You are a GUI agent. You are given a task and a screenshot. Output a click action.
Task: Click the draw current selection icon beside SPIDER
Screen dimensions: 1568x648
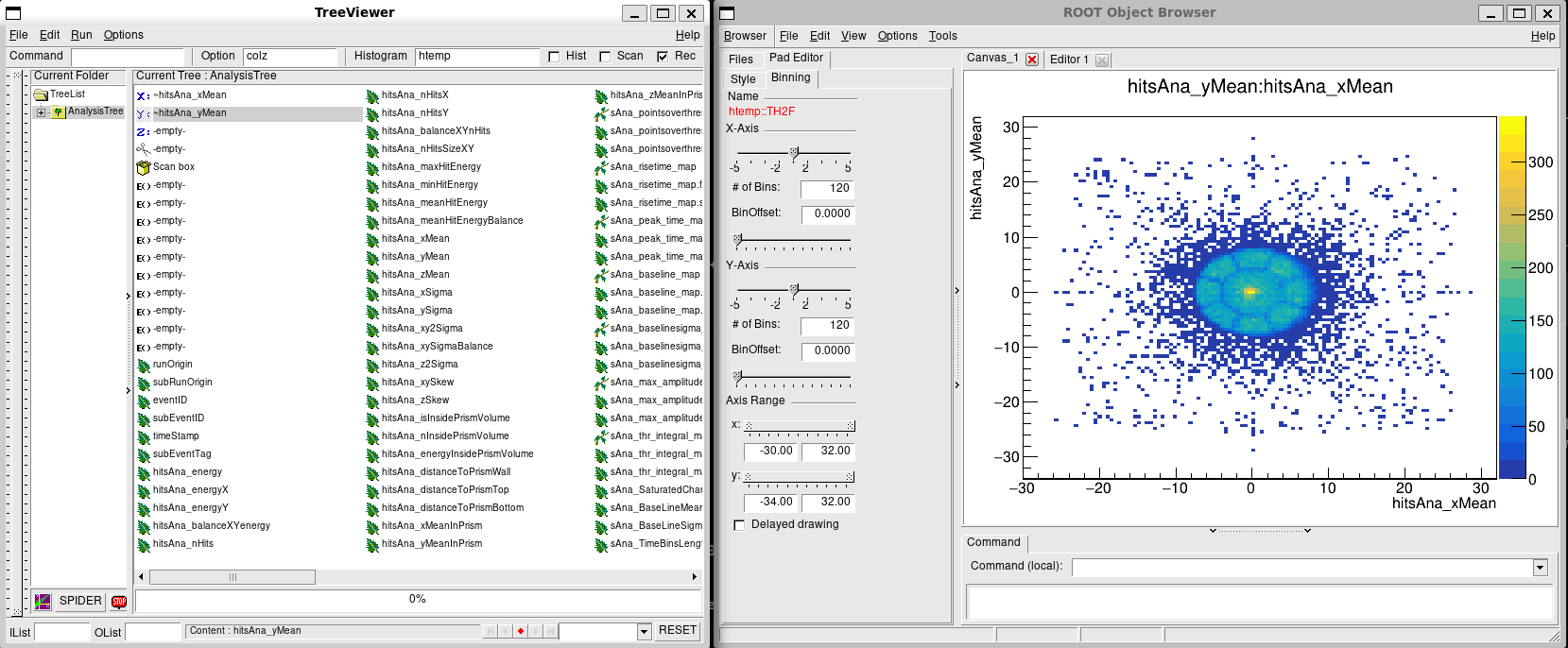click(43, 601)
